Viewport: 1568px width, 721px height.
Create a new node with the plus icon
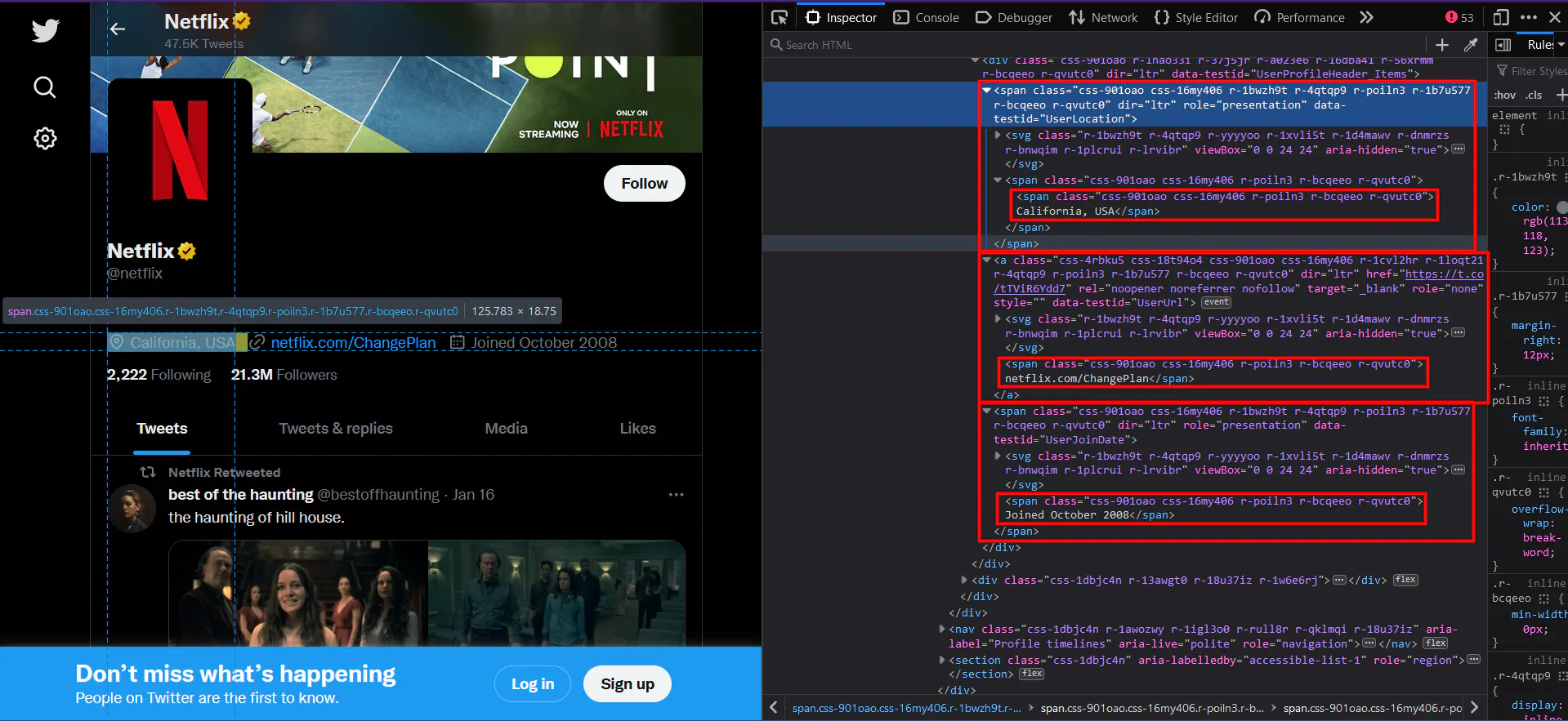click(1442, 45)
